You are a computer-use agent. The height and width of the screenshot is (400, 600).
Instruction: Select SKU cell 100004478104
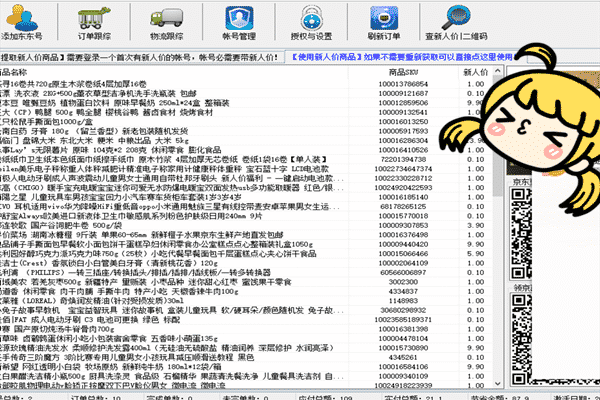pyautogui.click(x=403, y=338)
